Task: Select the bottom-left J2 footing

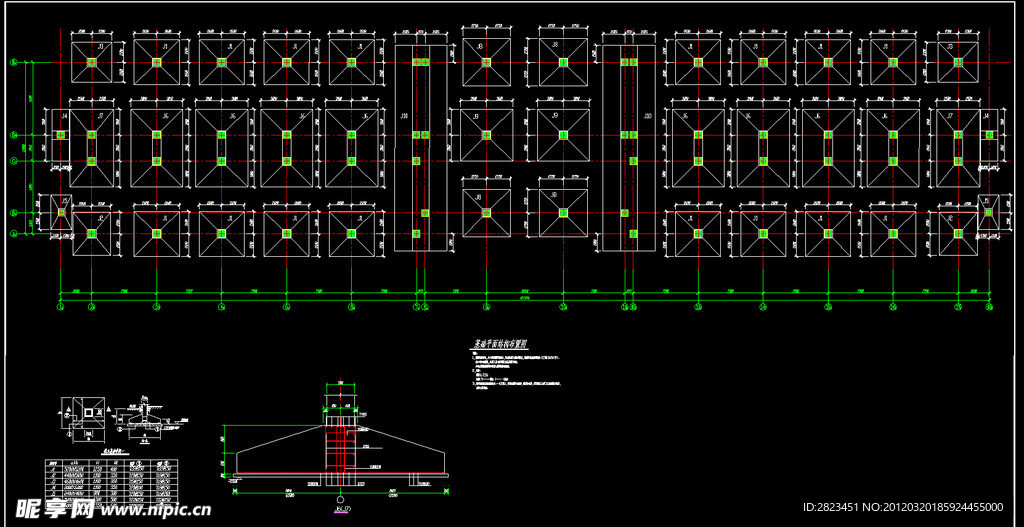Action: (92, 233)
